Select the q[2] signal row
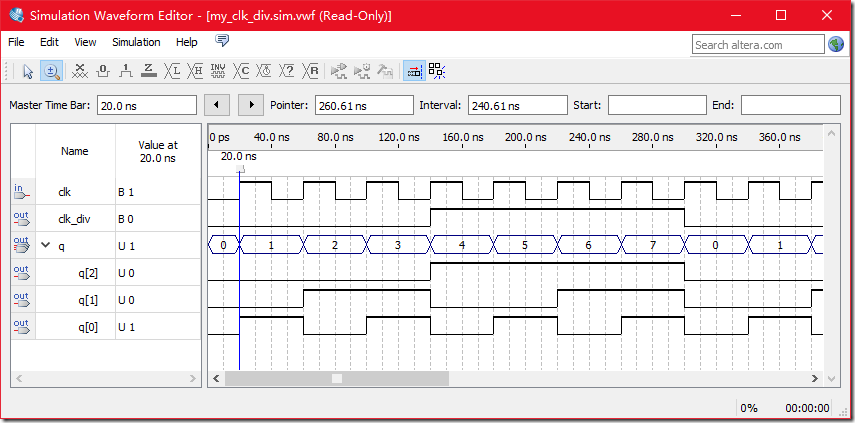The height and width of the screenshot is (423, 855). pyautogui.click(x=106, y=273)
